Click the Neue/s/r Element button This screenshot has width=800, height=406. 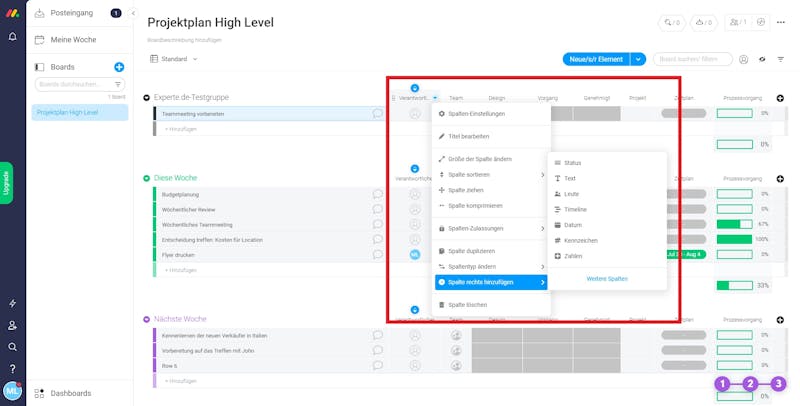[x=596, y=59]
